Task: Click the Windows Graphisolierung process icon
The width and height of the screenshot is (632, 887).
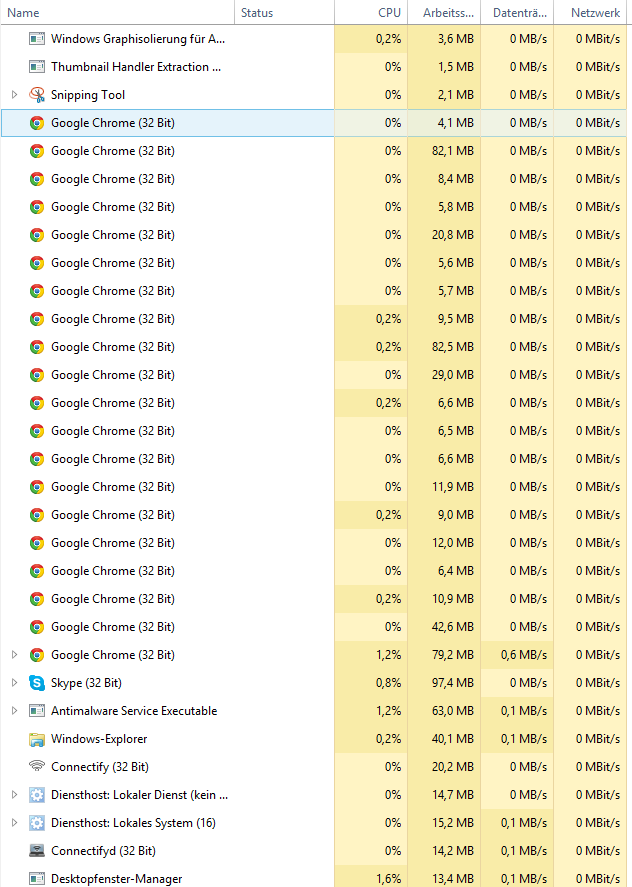Action: (37, 39)
